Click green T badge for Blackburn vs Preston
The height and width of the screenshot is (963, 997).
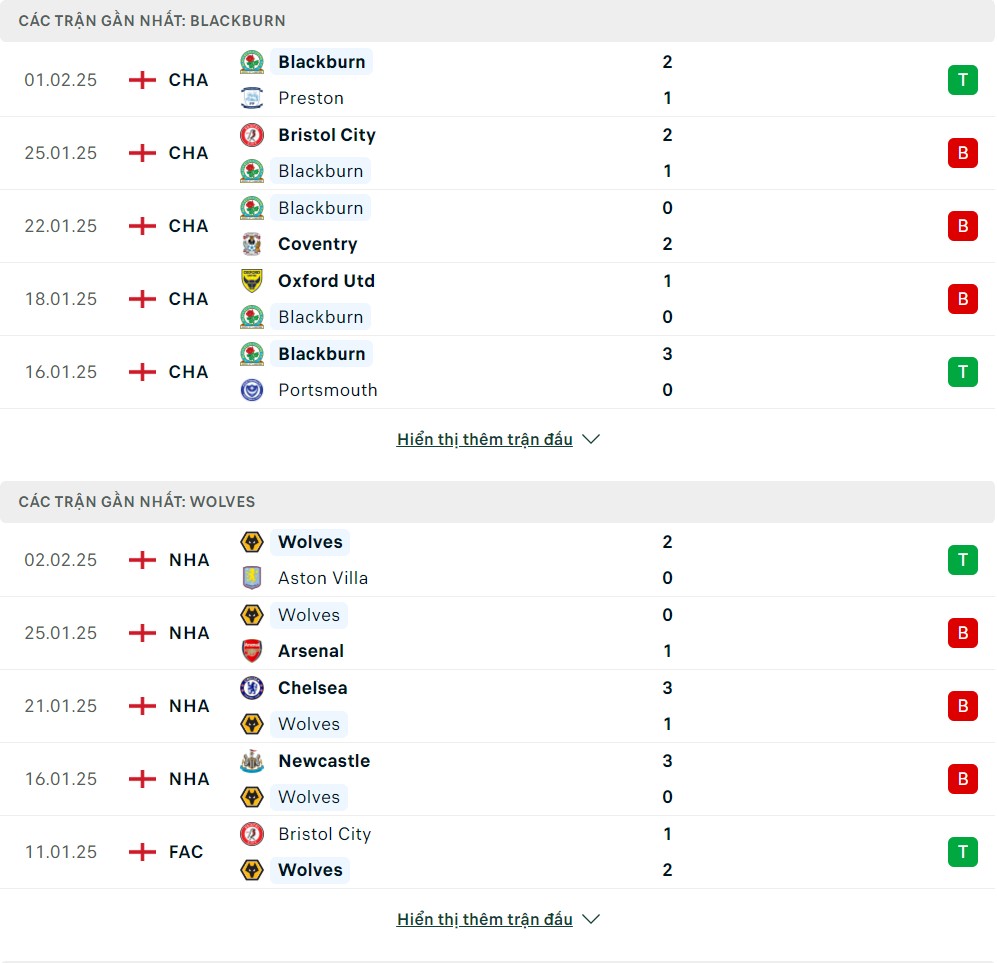click(x=963, y=80)
